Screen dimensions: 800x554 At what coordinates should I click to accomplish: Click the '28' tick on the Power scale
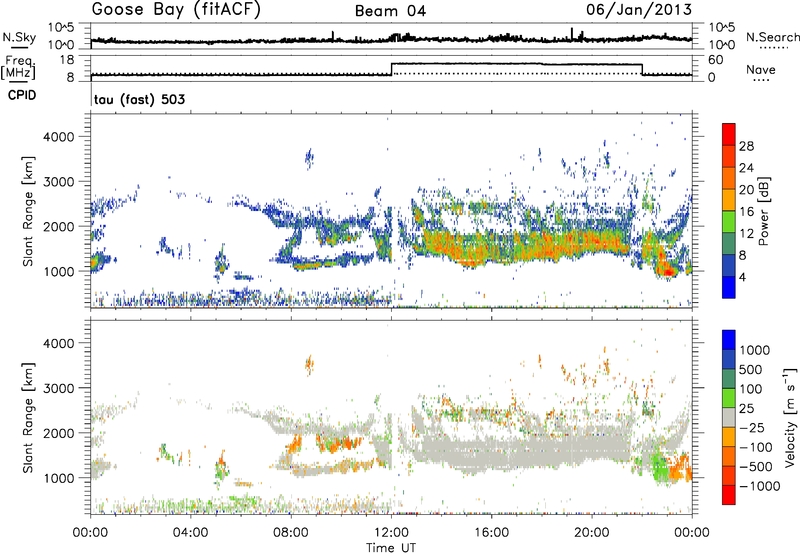[x=746, y=146]
